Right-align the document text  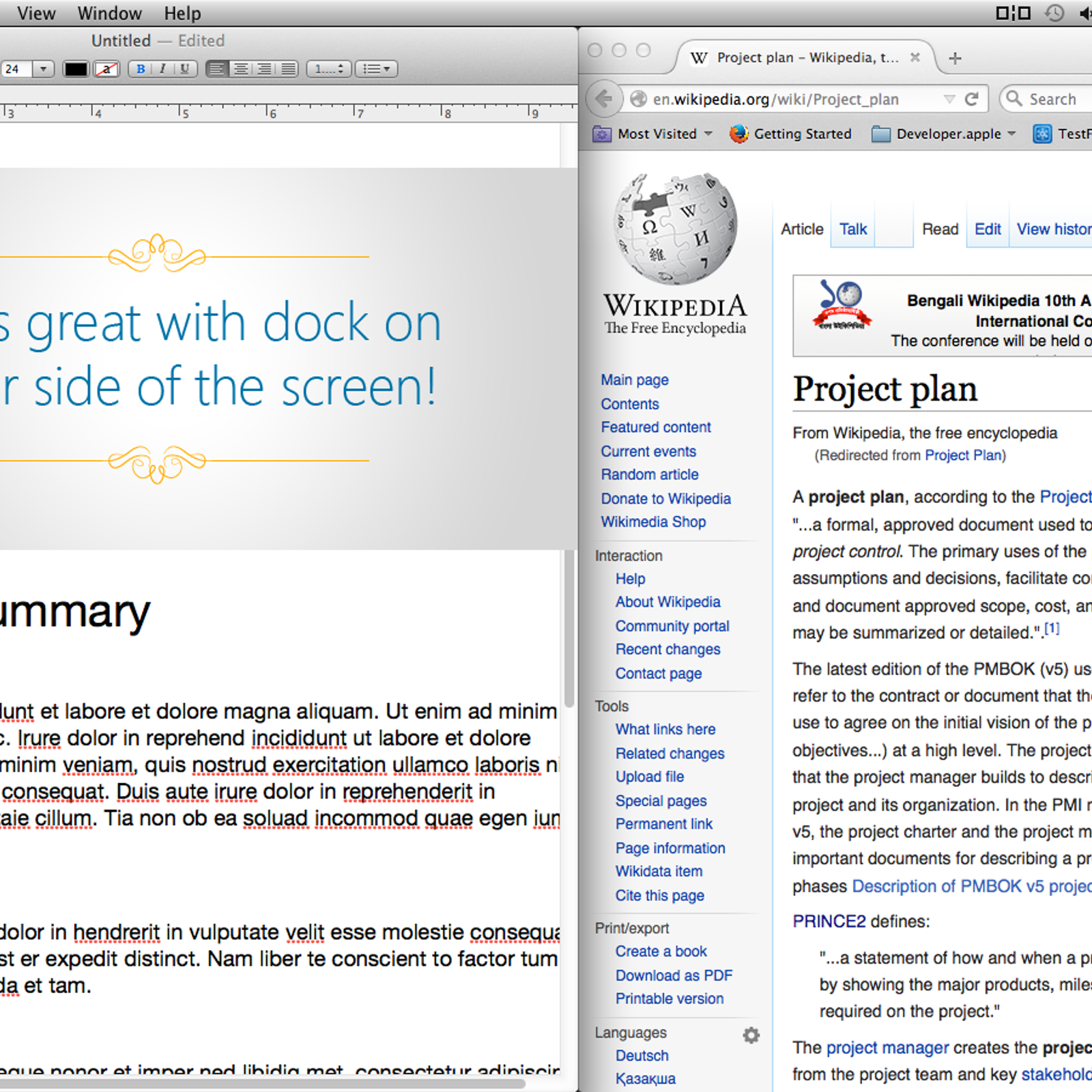[x=265, y=69]
